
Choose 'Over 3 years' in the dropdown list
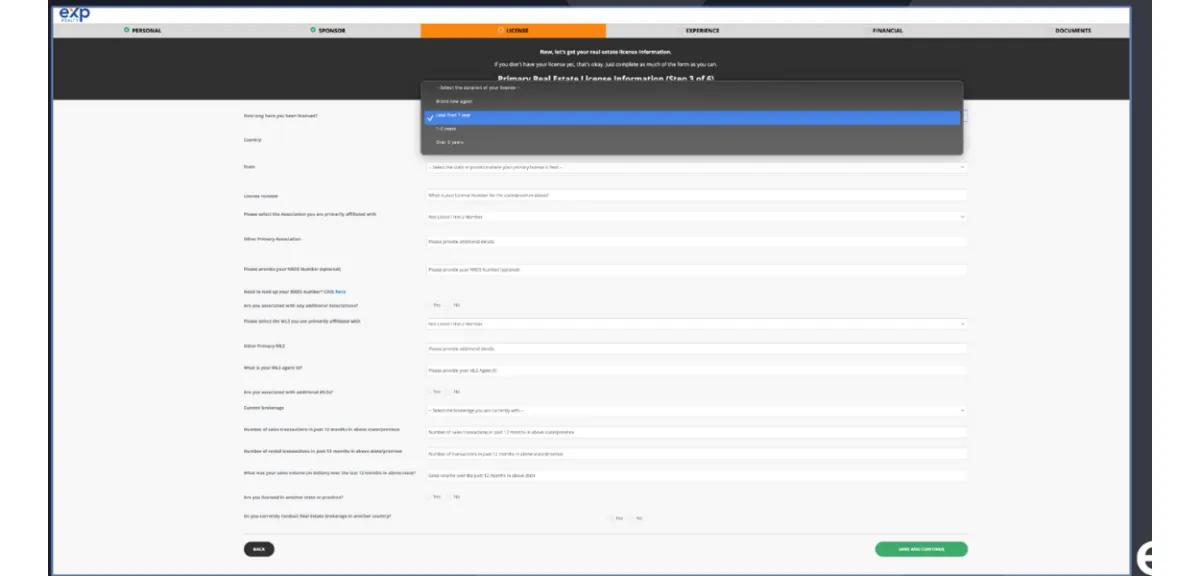(x=692, y=142)
